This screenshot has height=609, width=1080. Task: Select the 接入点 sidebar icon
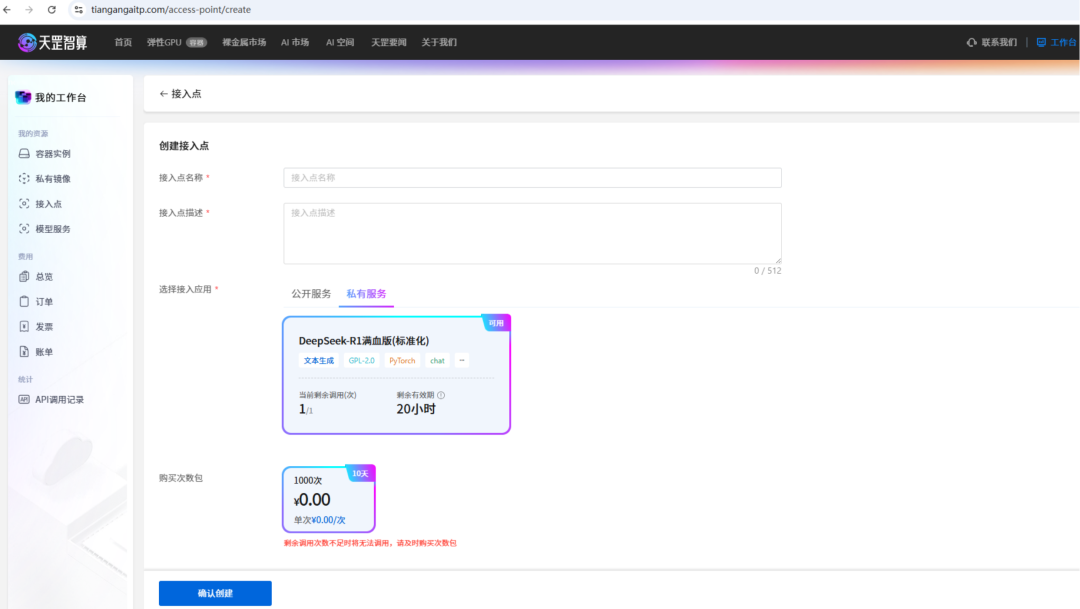24,204
